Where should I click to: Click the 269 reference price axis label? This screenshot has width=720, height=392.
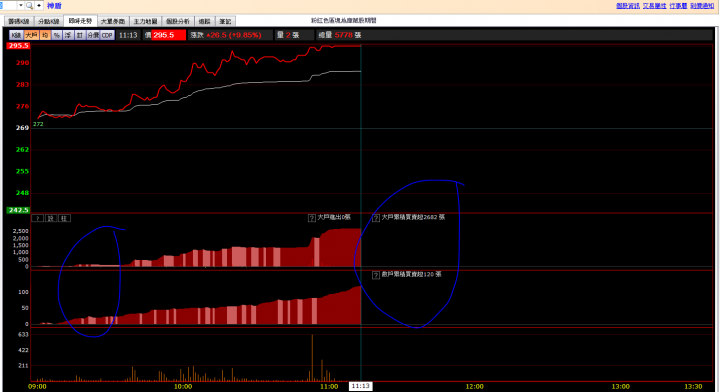22,128
